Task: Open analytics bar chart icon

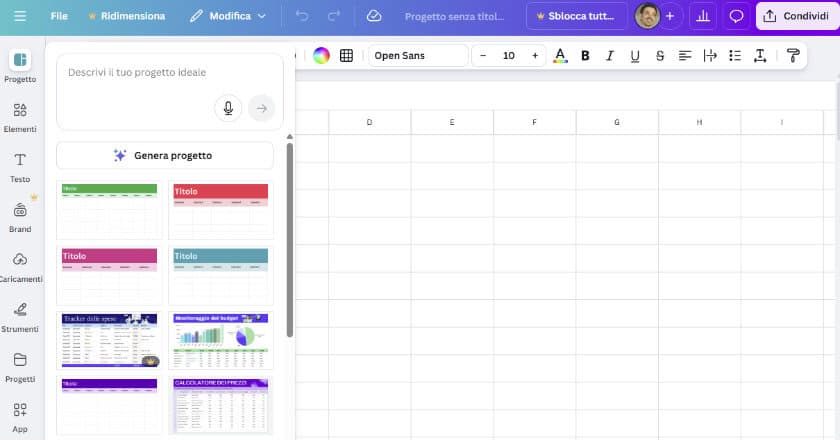Action: pos(703,16)
